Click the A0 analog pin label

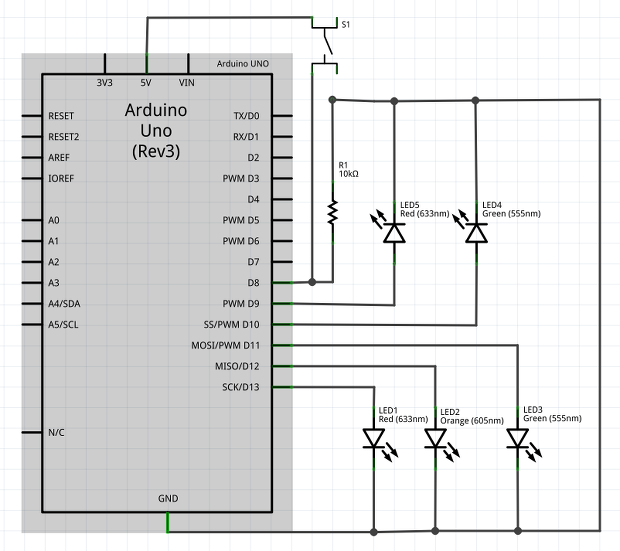point(54,220)
